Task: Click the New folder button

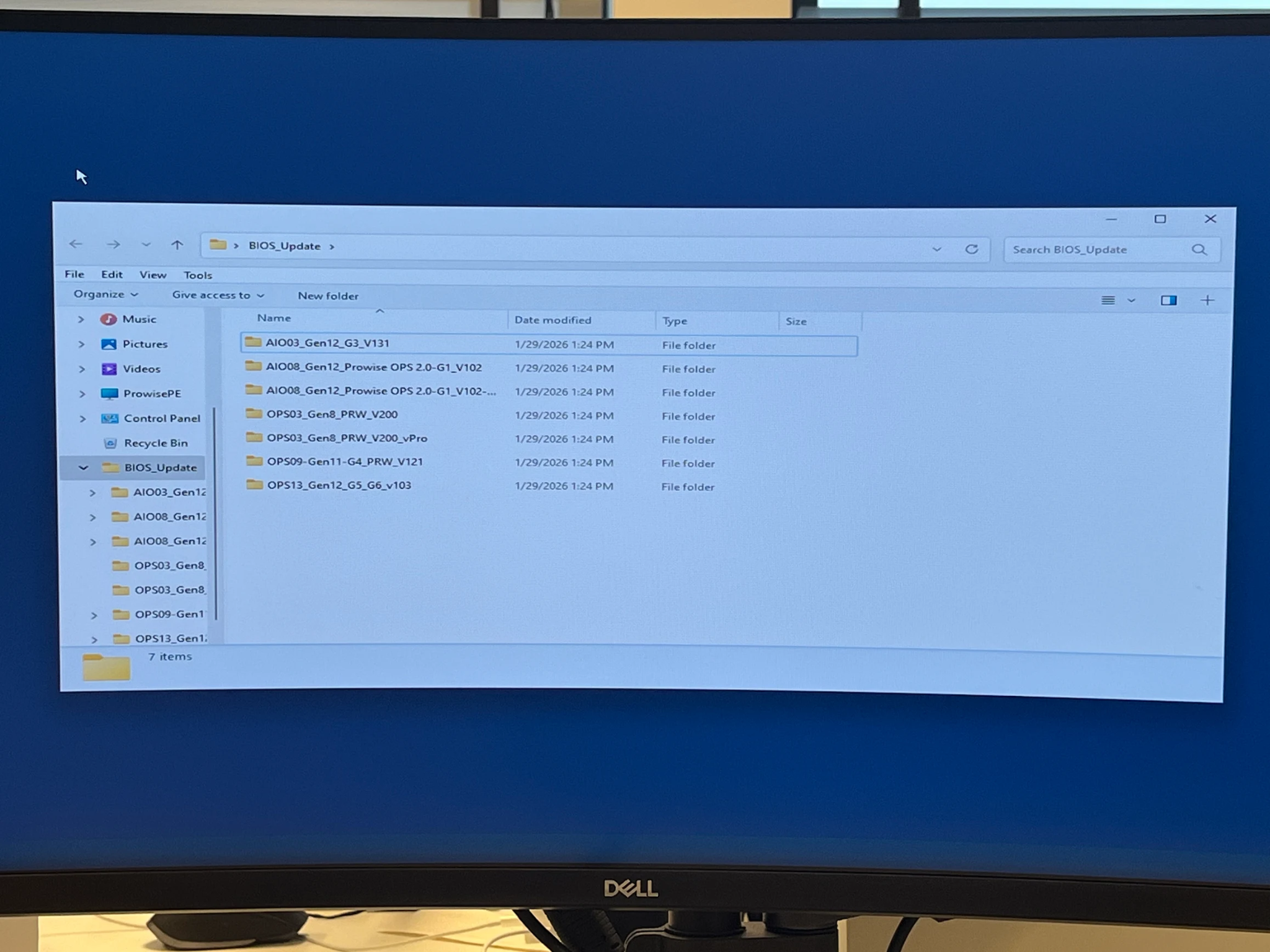Action: point(327,296)
